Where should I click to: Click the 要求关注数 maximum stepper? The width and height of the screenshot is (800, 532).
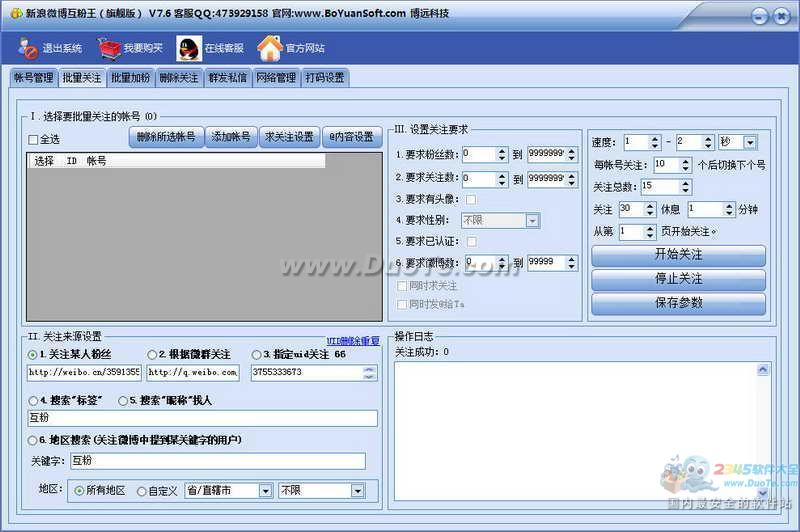tap(571, 179)
